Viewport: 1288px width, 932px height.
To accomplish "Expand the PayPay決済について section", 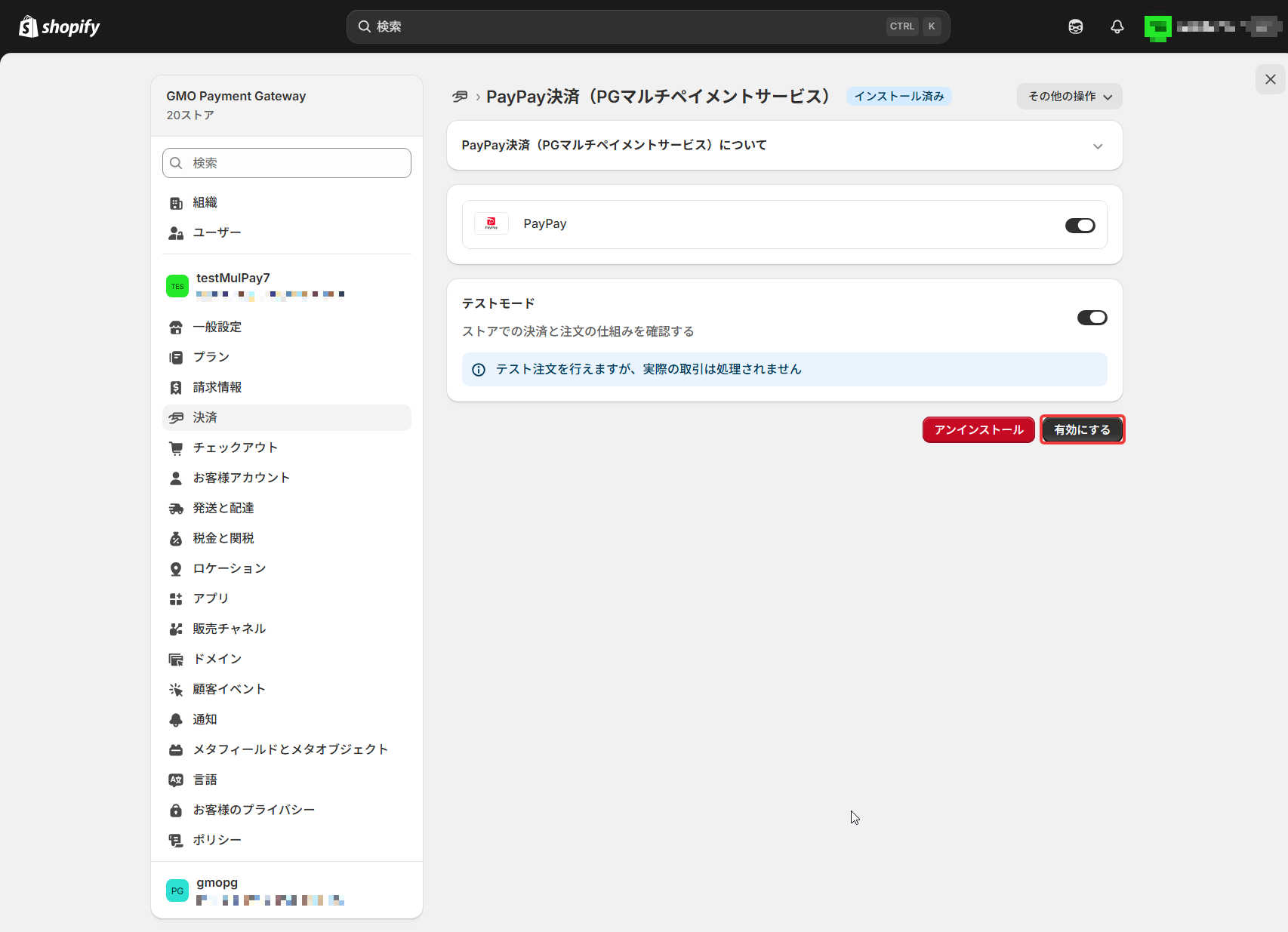I will coord(784,146).
